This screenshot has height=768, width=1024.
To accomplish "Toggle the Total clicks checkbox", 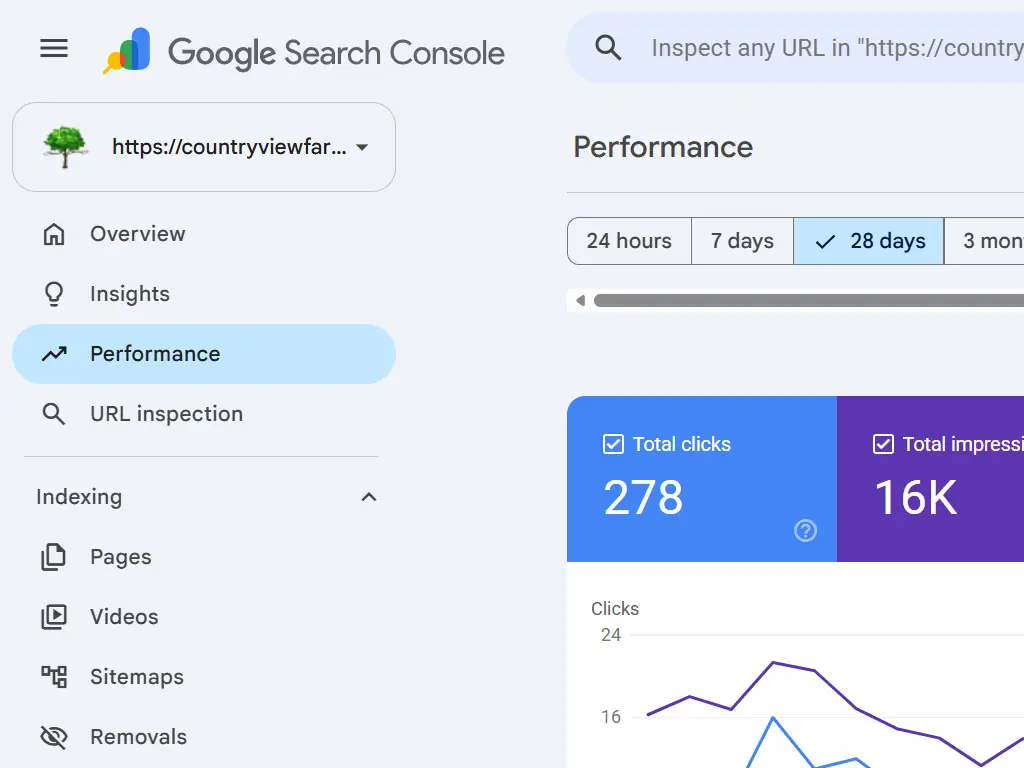I will click(613, 444).
